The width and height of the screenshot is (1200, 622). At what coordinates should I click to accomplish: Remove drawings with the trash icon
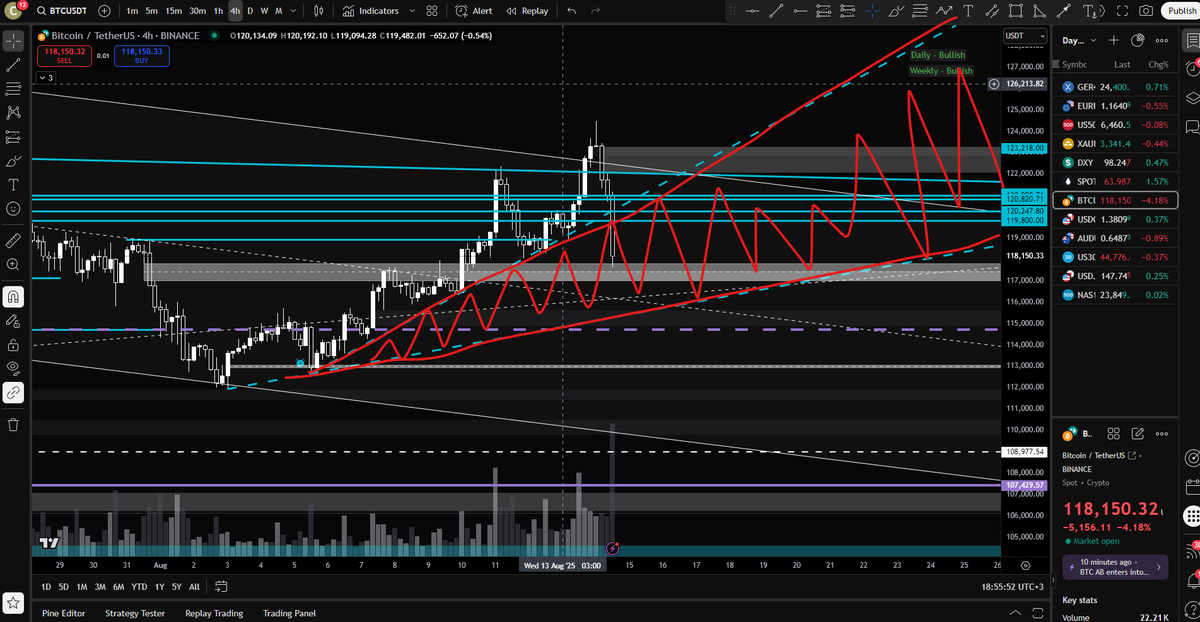(13, 424)
